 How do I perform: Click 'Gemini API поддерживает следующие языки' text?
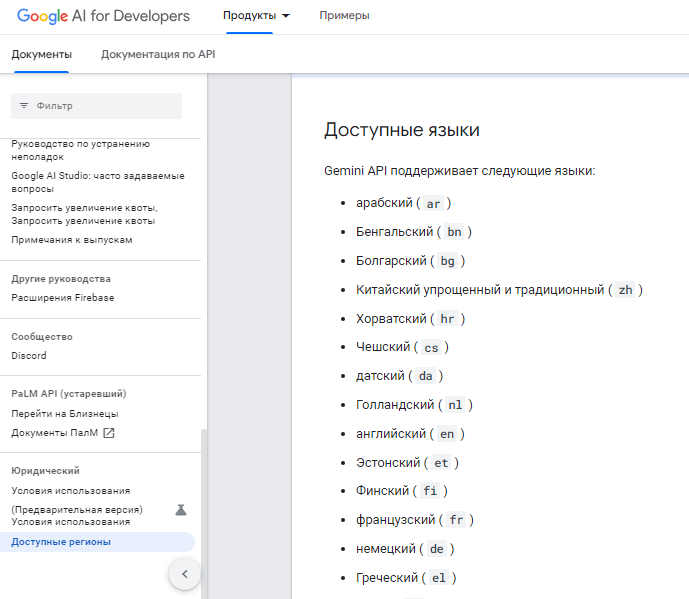[460, 171]
